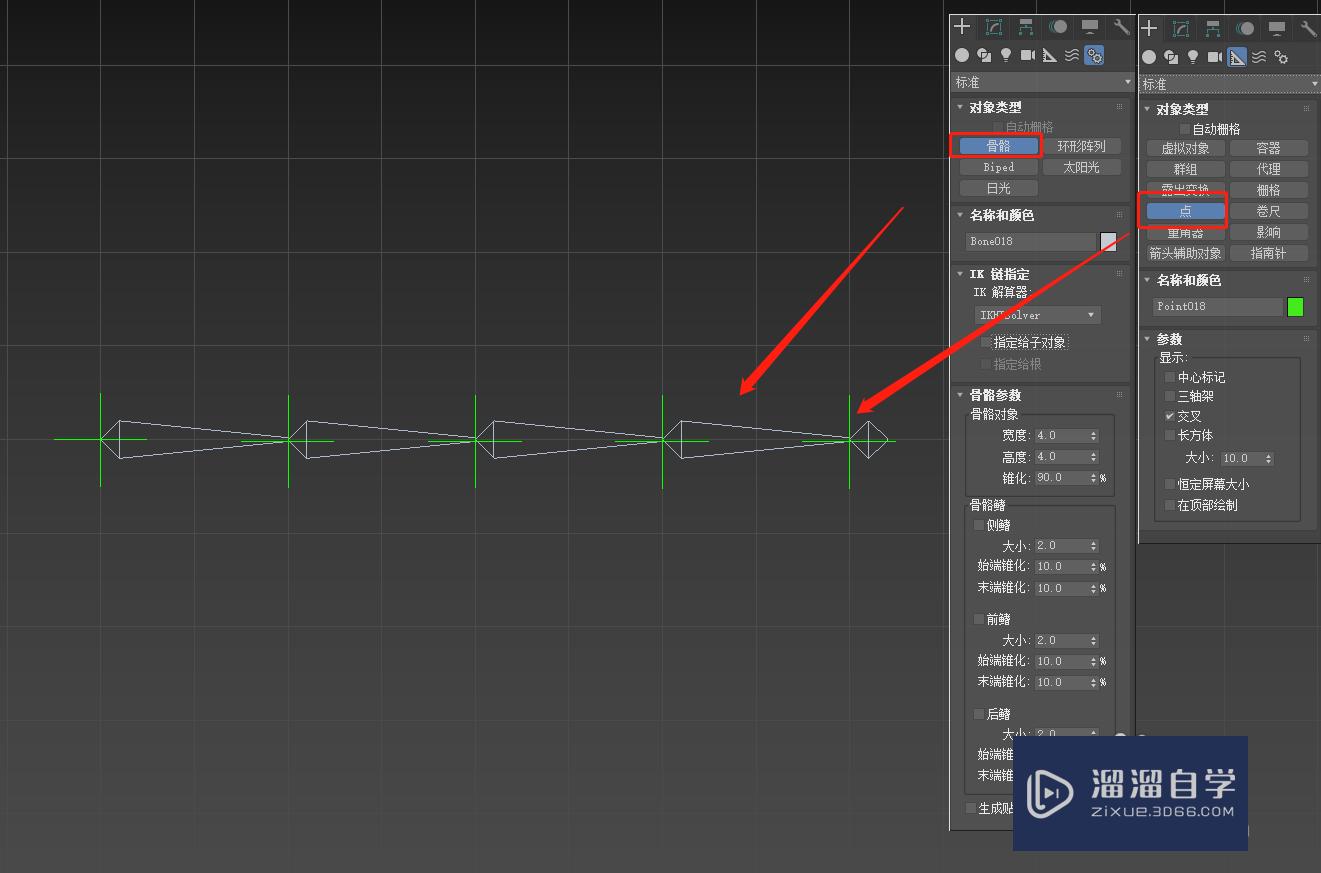The width and height of the screenshot is (1321, 873).
Task: Open the Hierarchy tab in the bone panel
Action: coord(1026,27)
